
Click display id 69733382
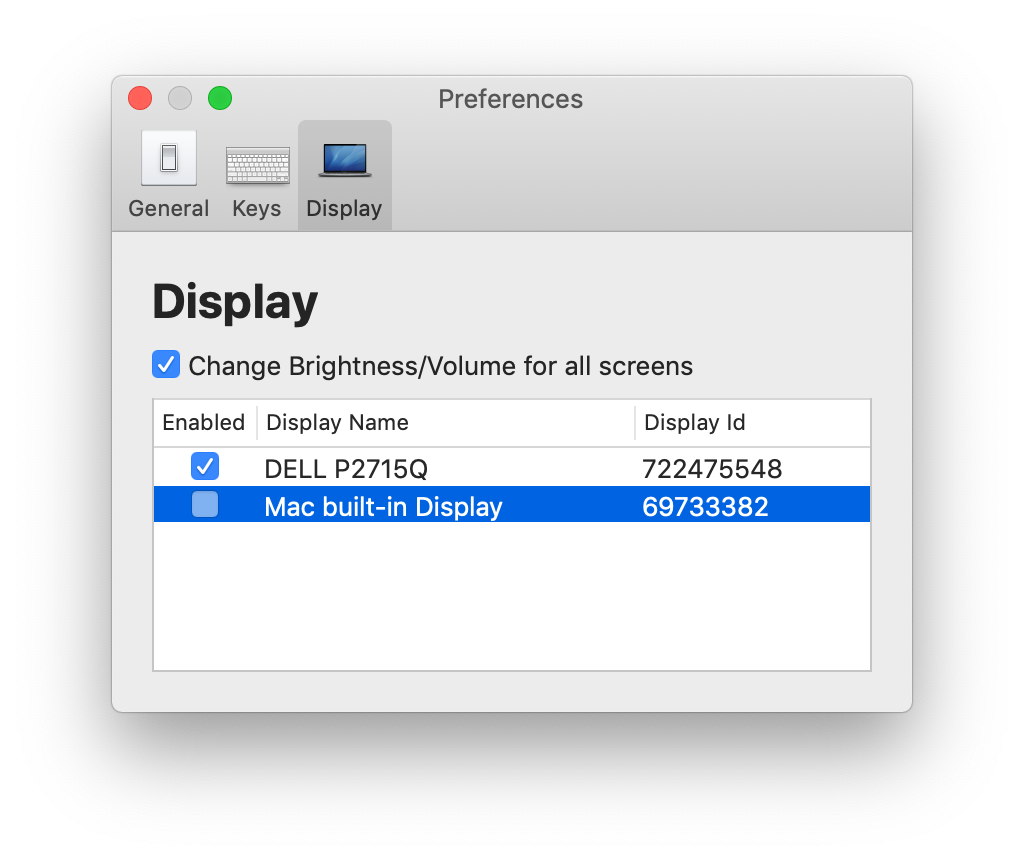tap(705, 507)
